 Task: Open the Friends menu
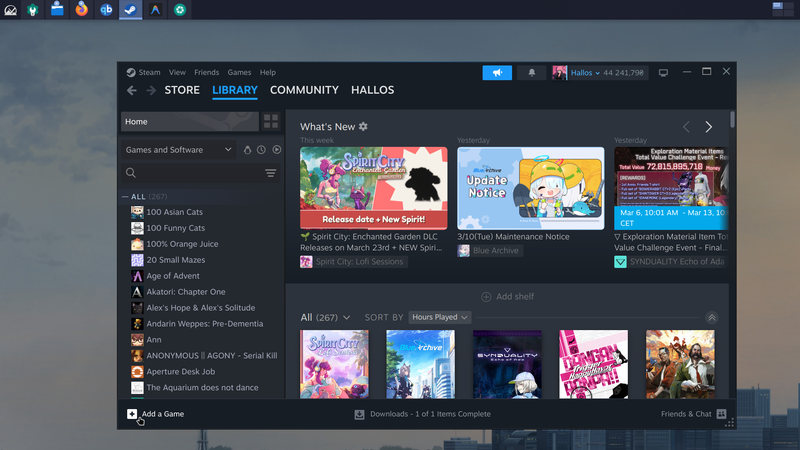(206, 72)
